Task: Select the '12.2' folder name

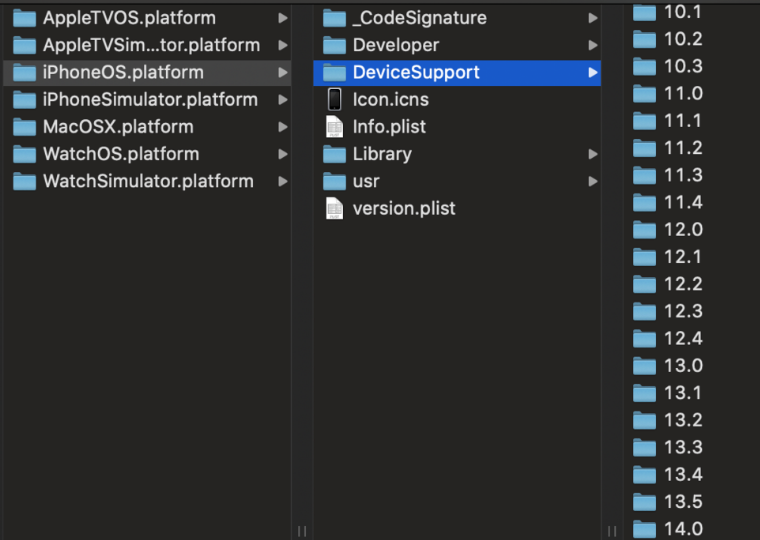Action: (683, 284)
